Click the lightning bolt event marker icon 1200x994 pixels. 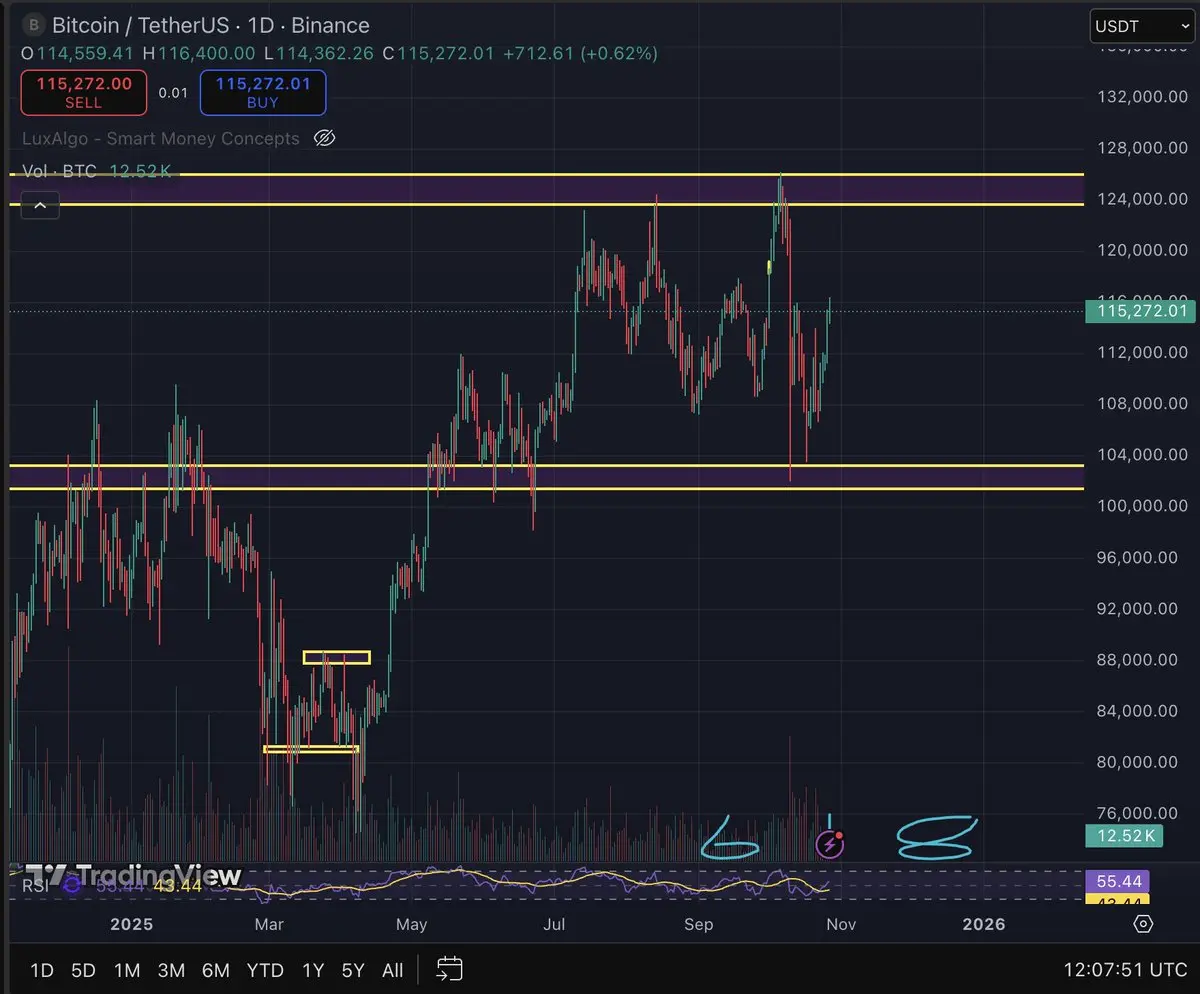pos(830,845)
